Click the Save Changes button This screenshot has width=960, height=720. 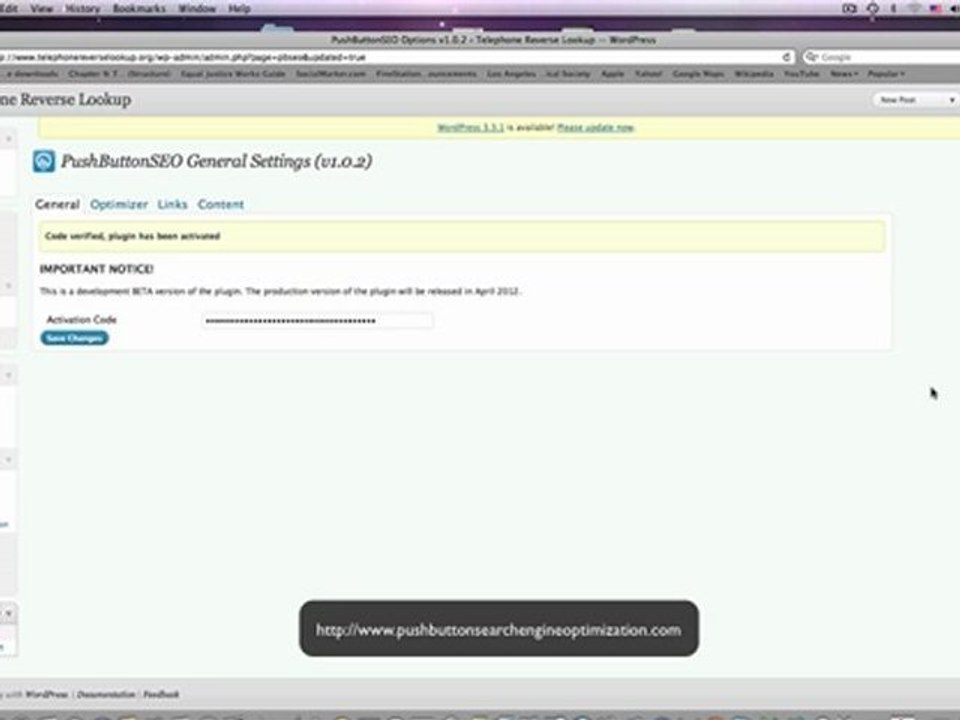coord(75,338)
